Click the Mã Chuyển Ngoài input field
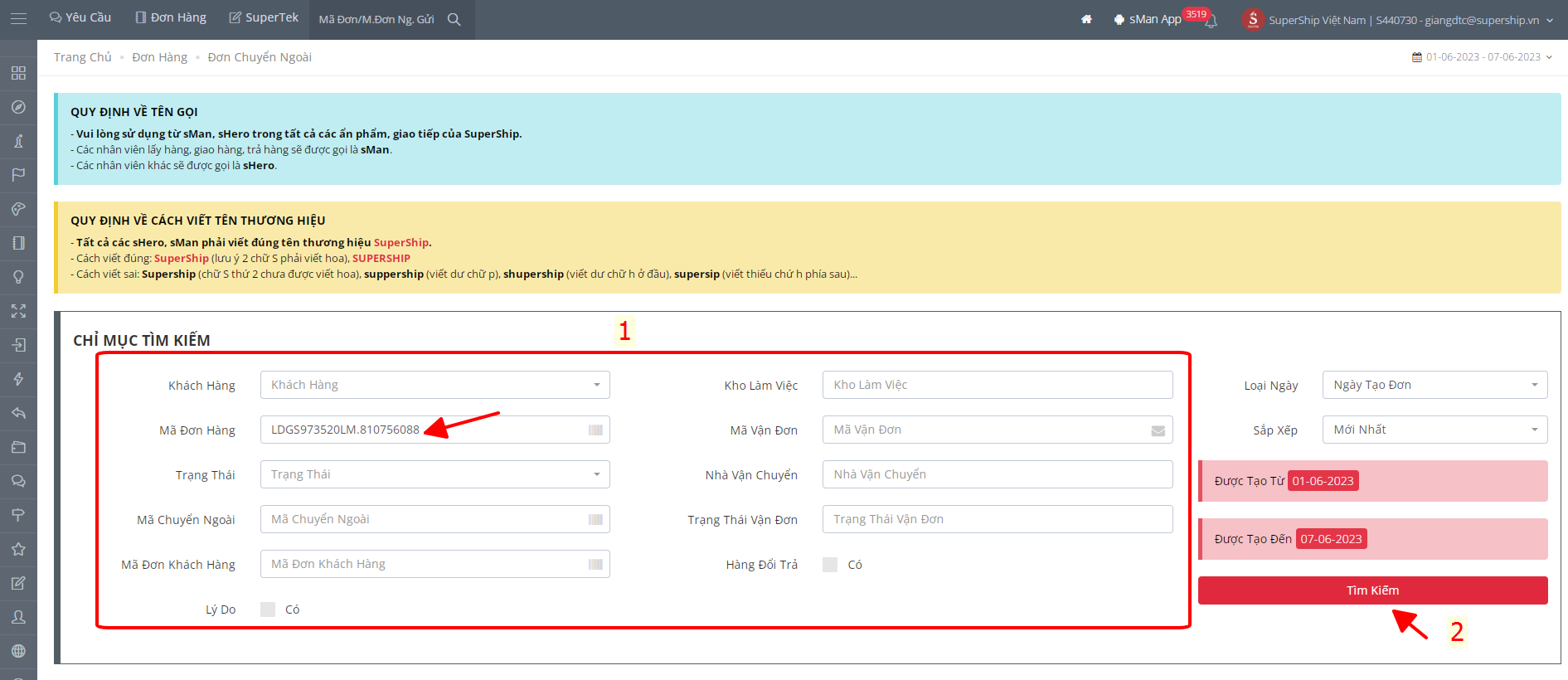The height and width of the screenshot is (680, 1568). (x=435, y=519)
